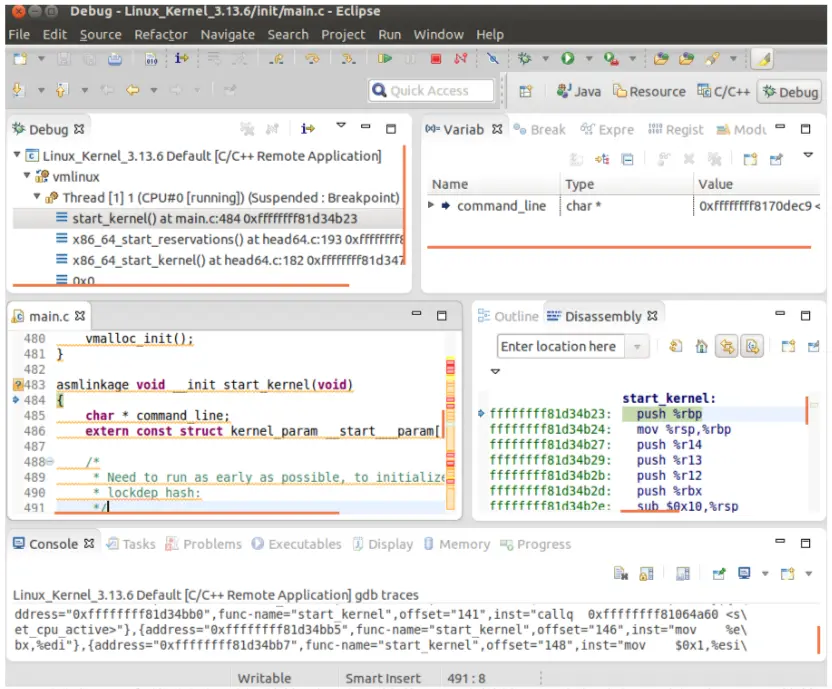Click Refresh icon in the Disassembly view

[x=675, y=347]
